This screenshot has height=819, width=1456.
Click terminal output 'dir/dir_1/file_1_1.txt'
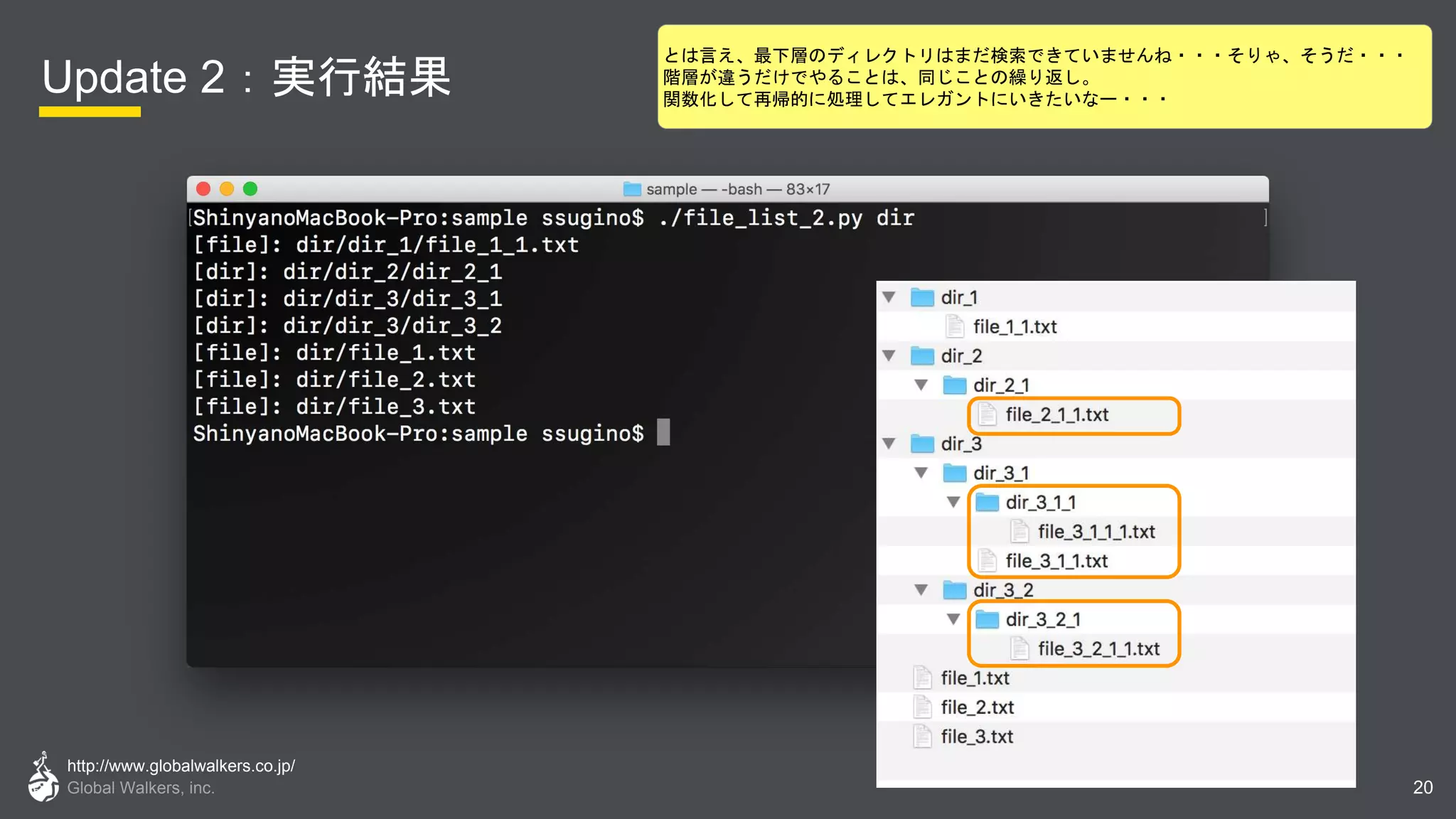pyautogui.click(x=437, y=245)
